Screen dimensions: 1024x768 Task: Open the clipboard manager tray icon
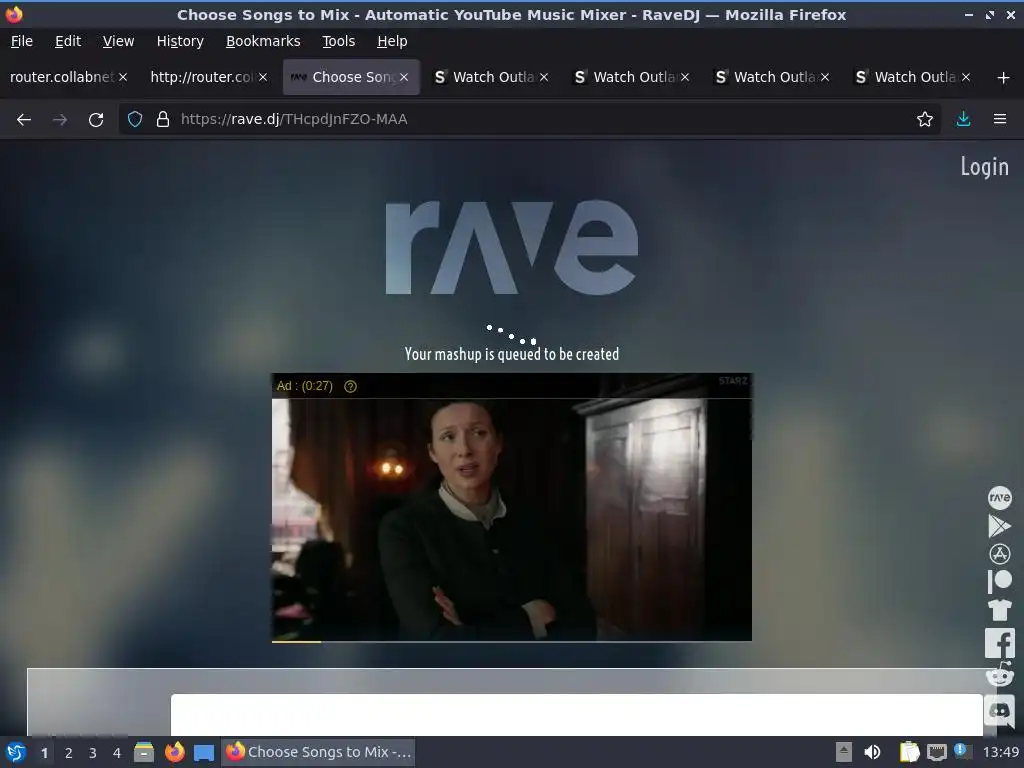909,752
